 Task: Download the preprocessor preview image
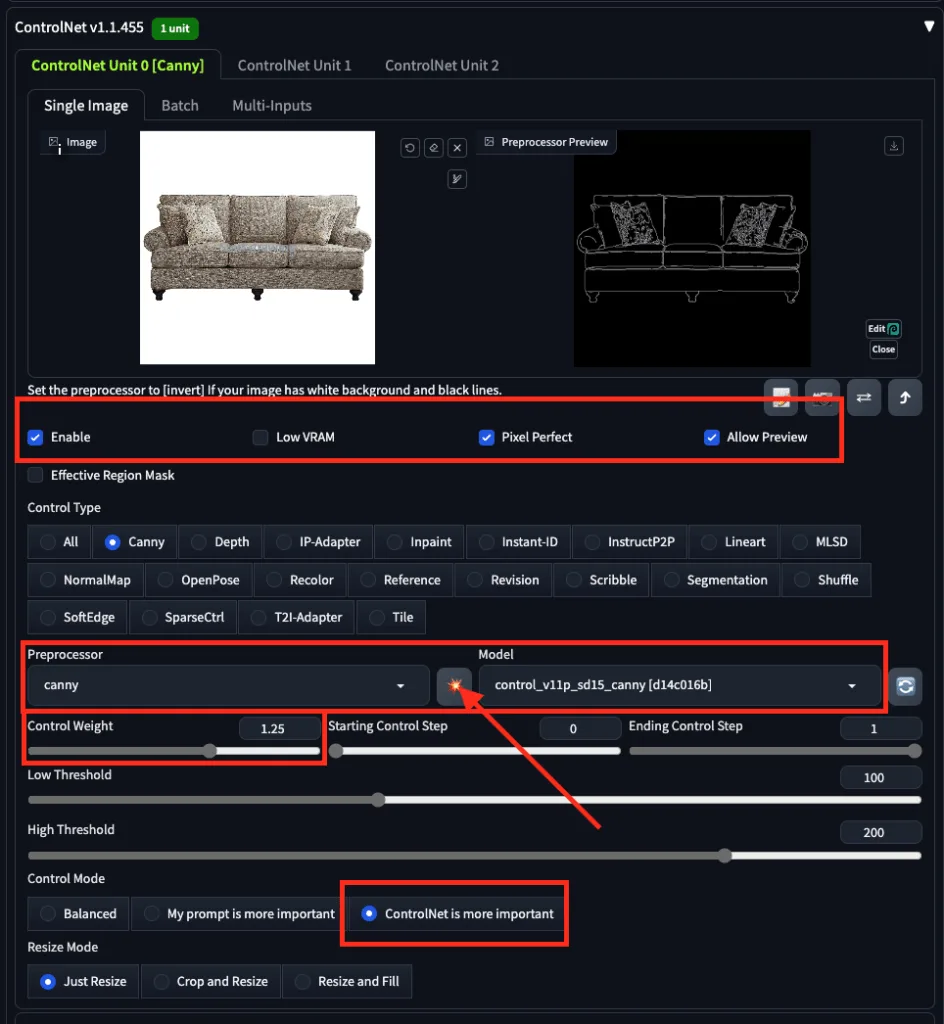point(894,146)
